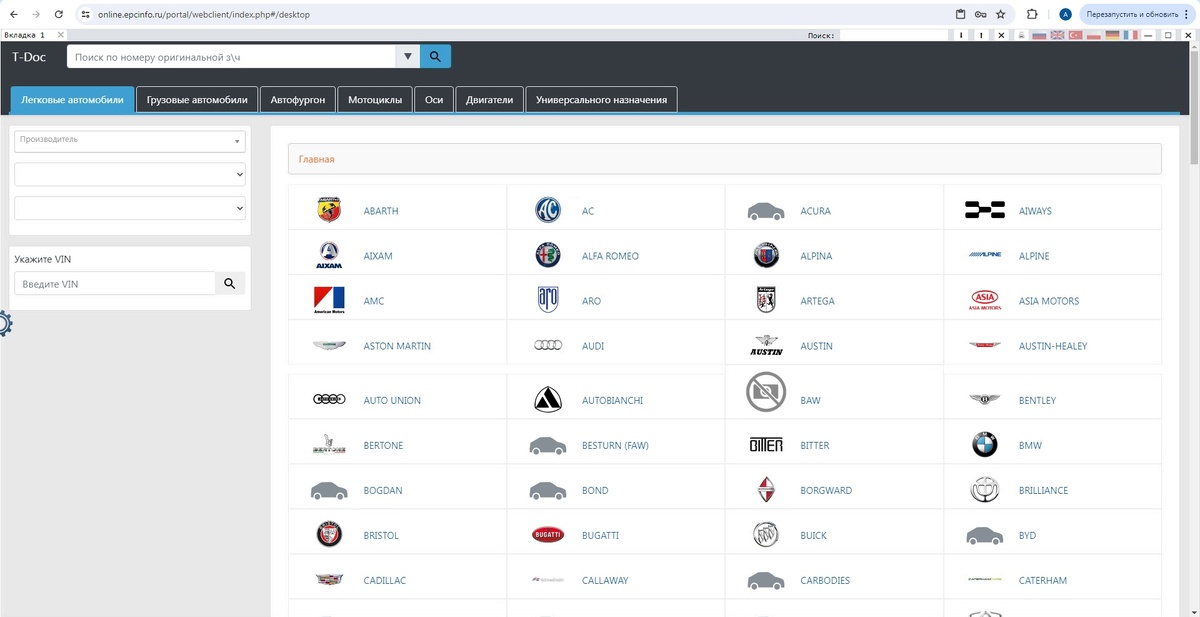Screen dimensions: 1200x617
Task: Switch to Двигатели tab
Action: coord(489,100)
